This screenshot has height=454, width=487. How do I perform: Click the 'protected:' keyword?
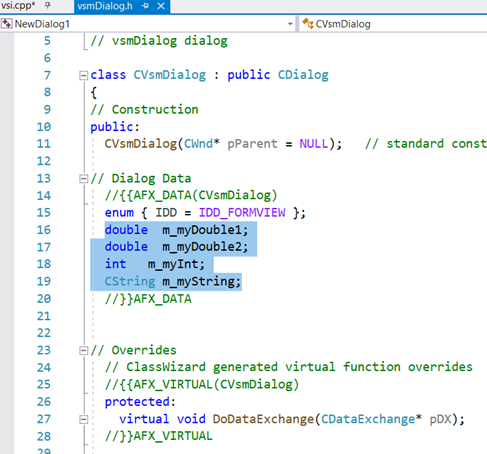140,402
